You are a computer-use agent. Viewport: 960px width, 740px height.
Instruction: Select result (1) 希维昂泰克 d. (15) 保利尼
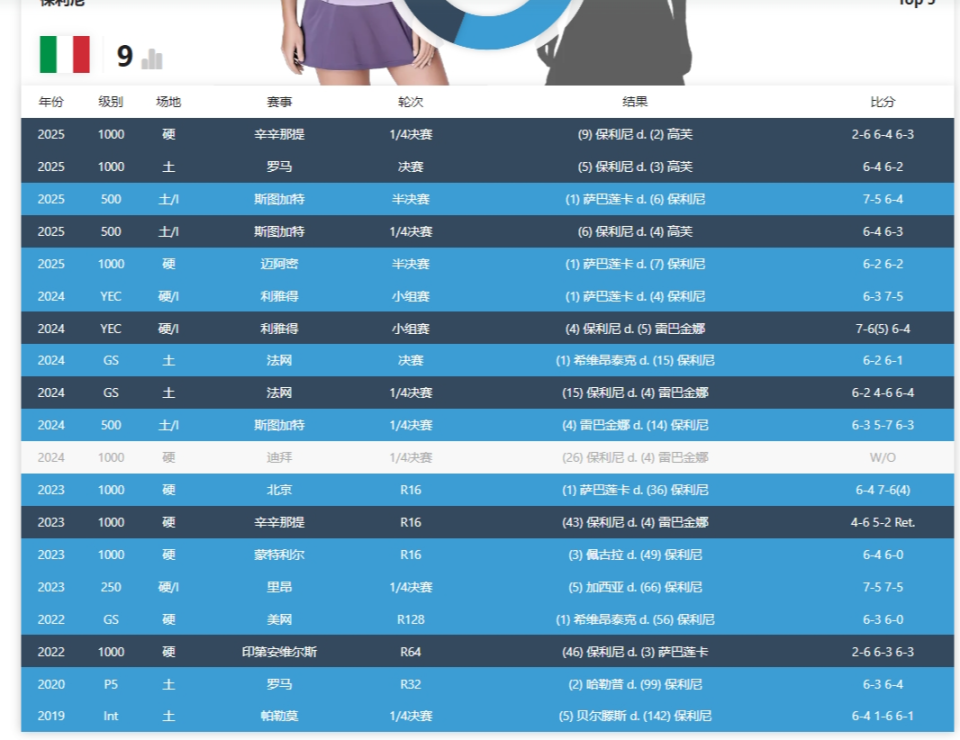point(635,361)
